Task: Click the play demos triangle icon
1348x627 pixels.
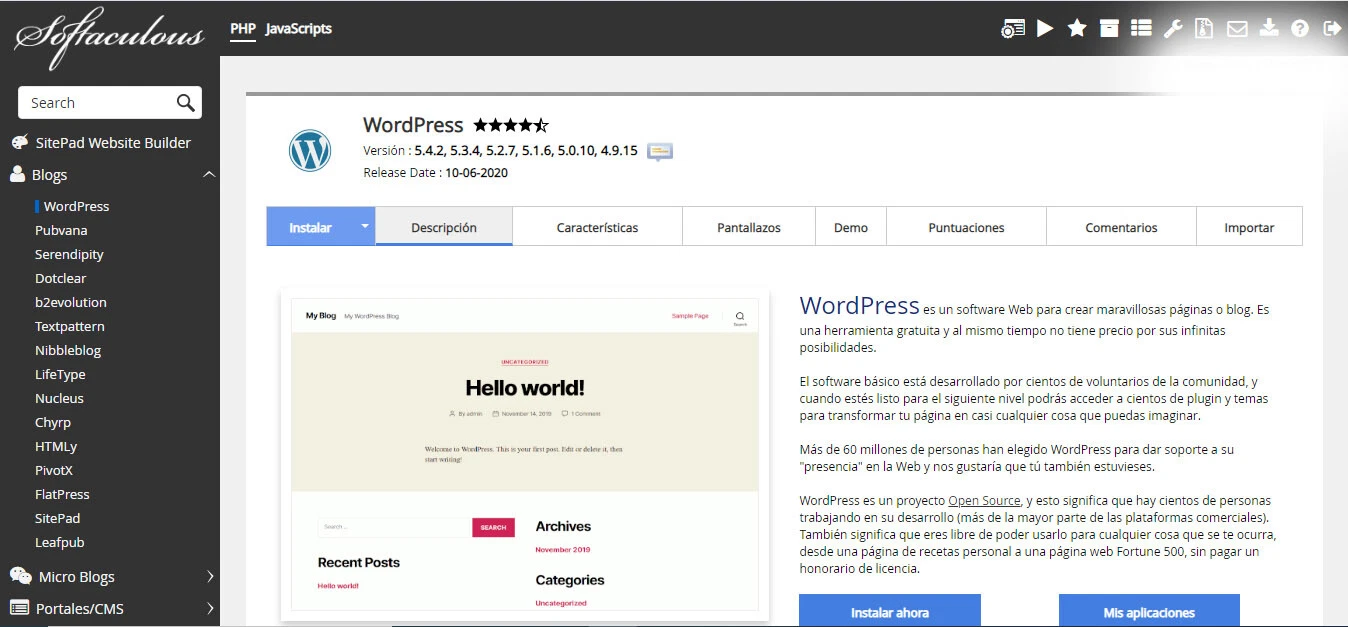Action: coord(1045,28)
